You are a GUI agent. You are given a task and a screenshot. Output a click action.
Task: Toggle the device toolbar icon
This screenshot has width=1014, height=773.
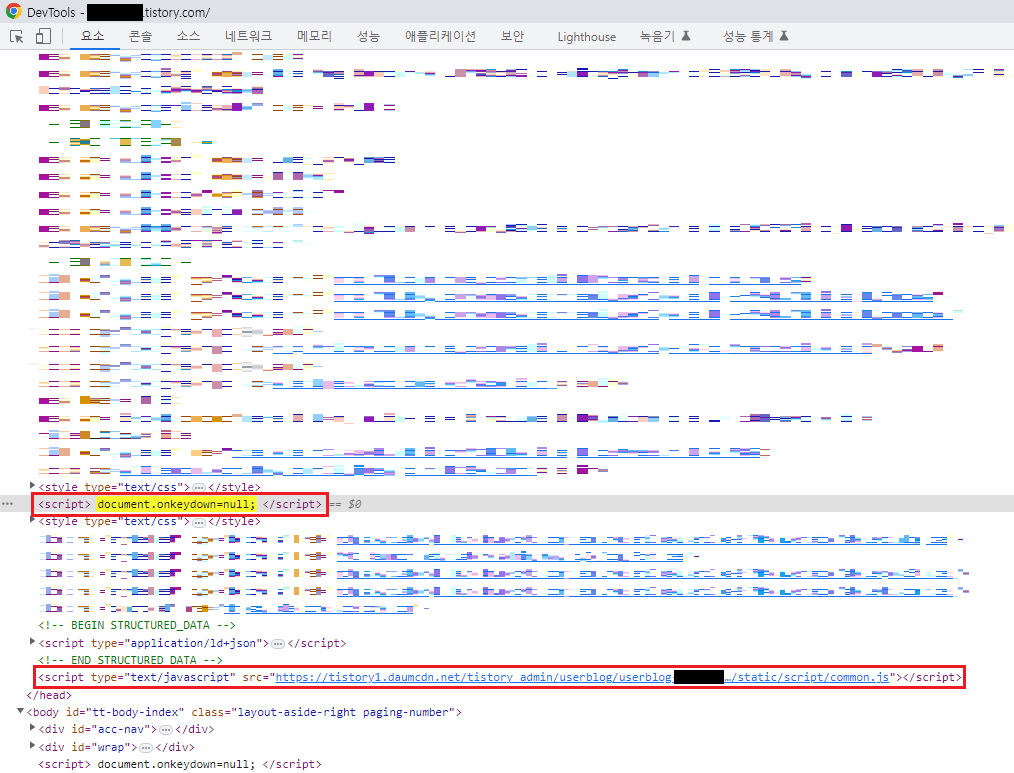click(43, 36)
